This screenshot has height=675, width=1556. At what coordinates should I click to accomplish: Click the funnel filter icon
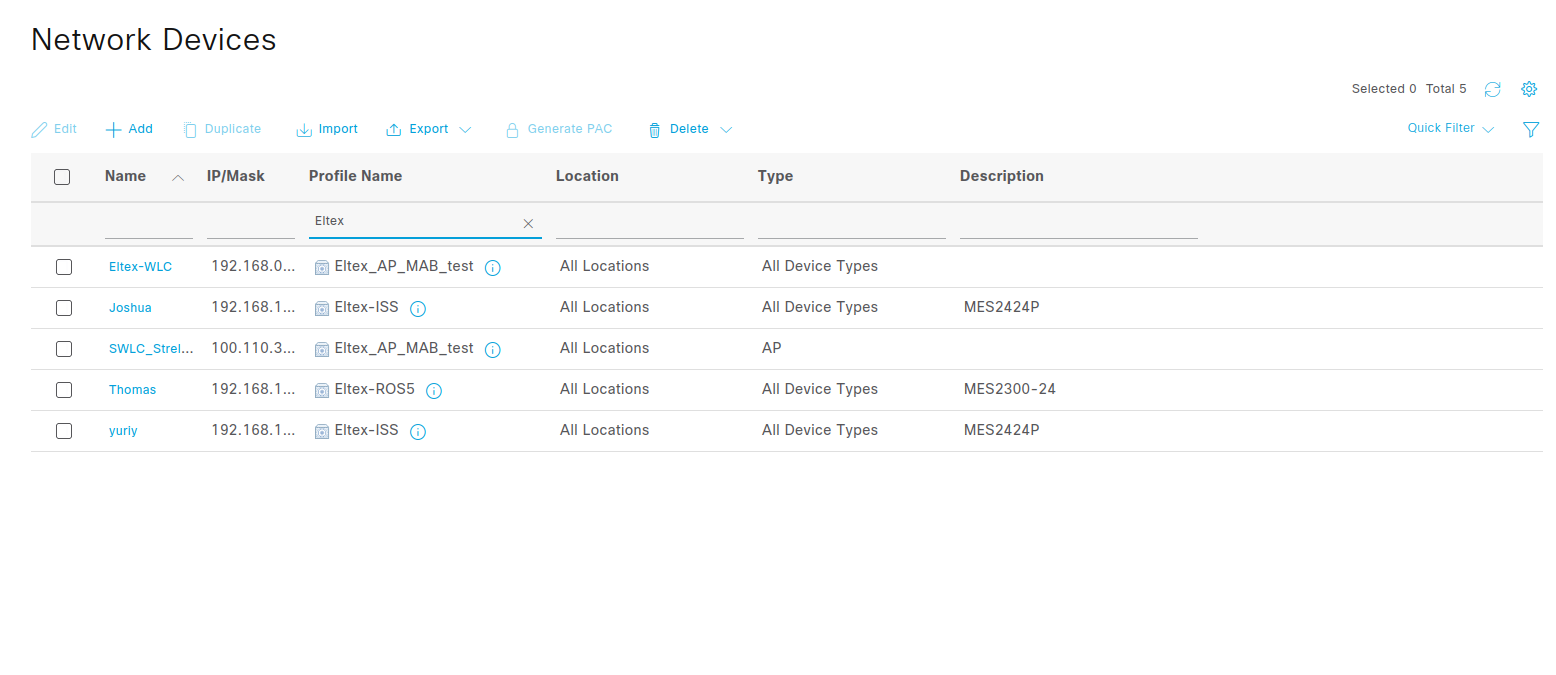[x=1530, y=129]
